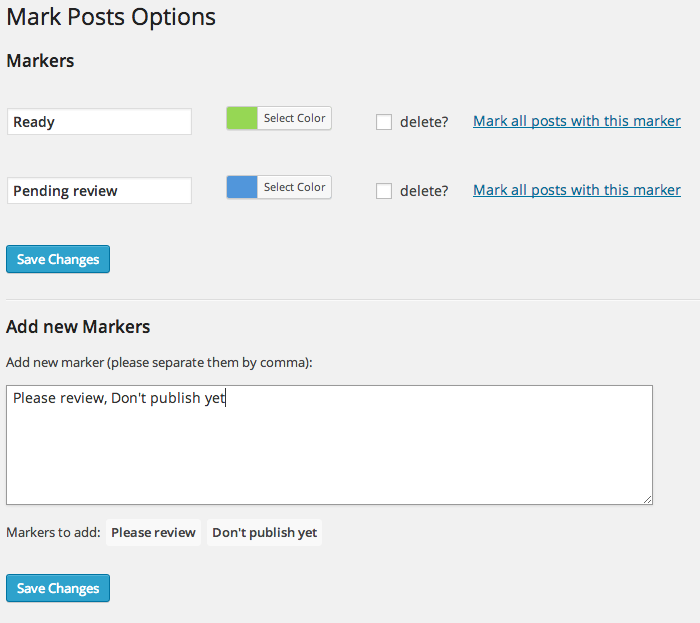700x623 pixels.
Task: Open Select Color for Pending review marker
Action: pos(294,187)
